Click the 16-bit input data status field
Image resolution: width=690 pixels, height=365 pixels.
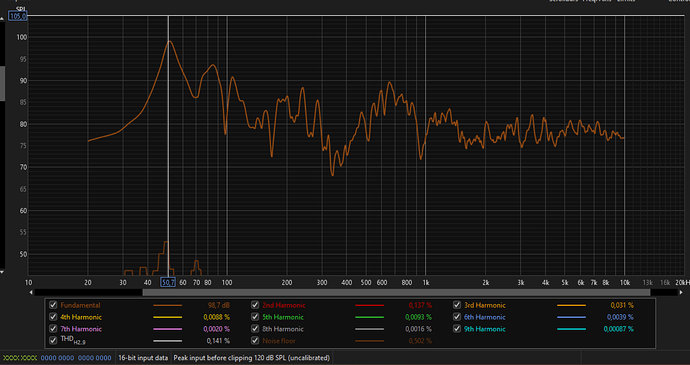[143, 358]
